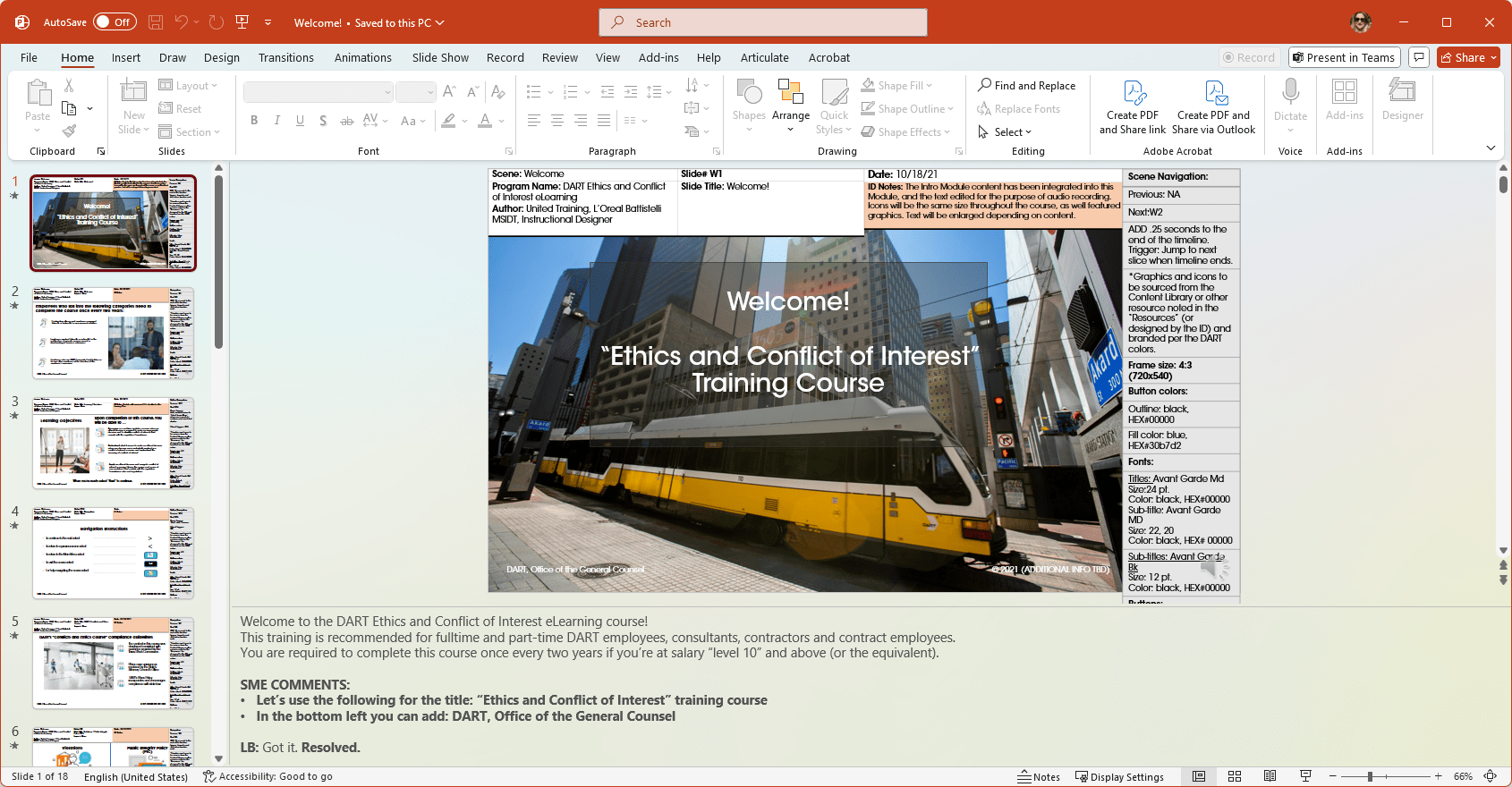
Task: Open the File menu
Action: pyautogui.click(x=29, y=57)
